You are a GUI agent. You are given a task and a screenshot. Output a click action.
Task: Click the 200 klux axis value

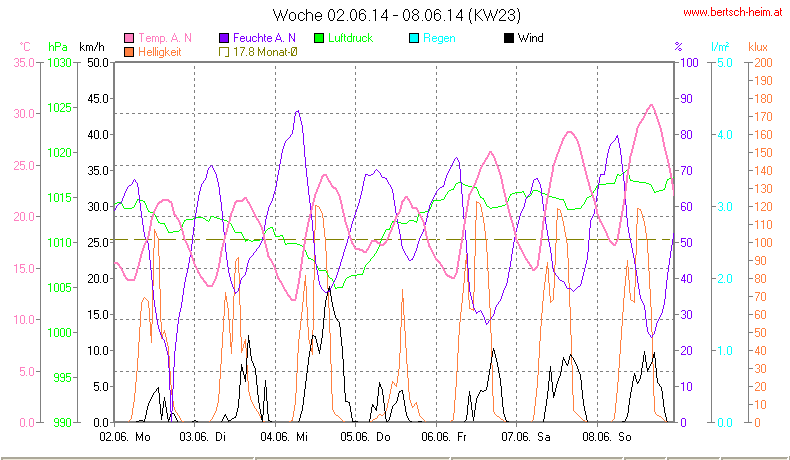(763, 63)
